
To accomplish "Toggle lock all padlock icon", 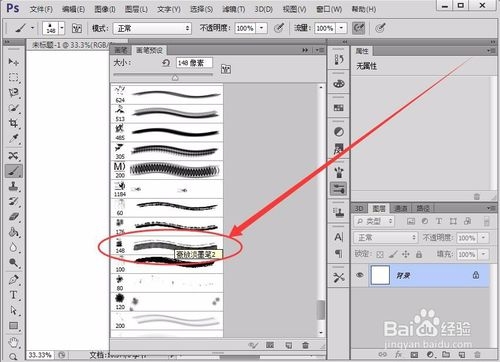I will click(419, 255).
